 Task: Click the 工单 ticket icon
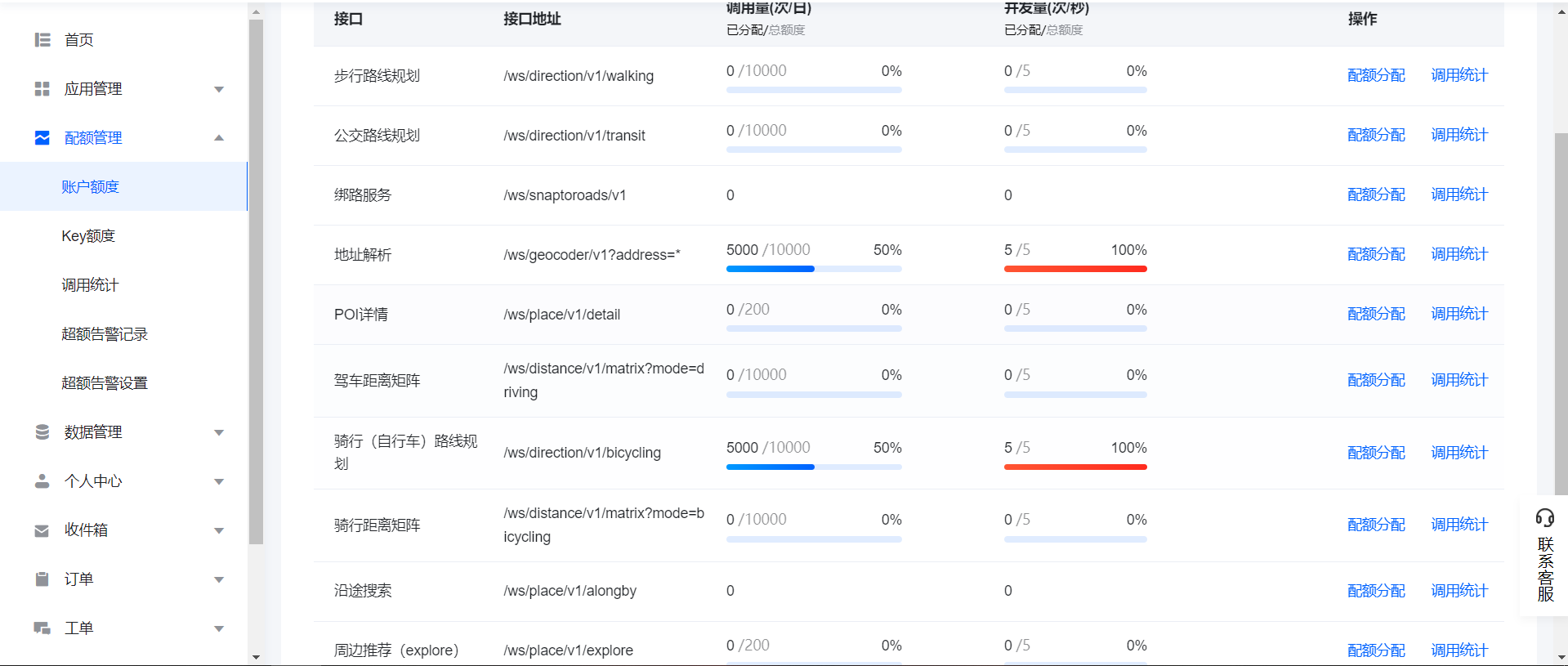pos(42,628)
